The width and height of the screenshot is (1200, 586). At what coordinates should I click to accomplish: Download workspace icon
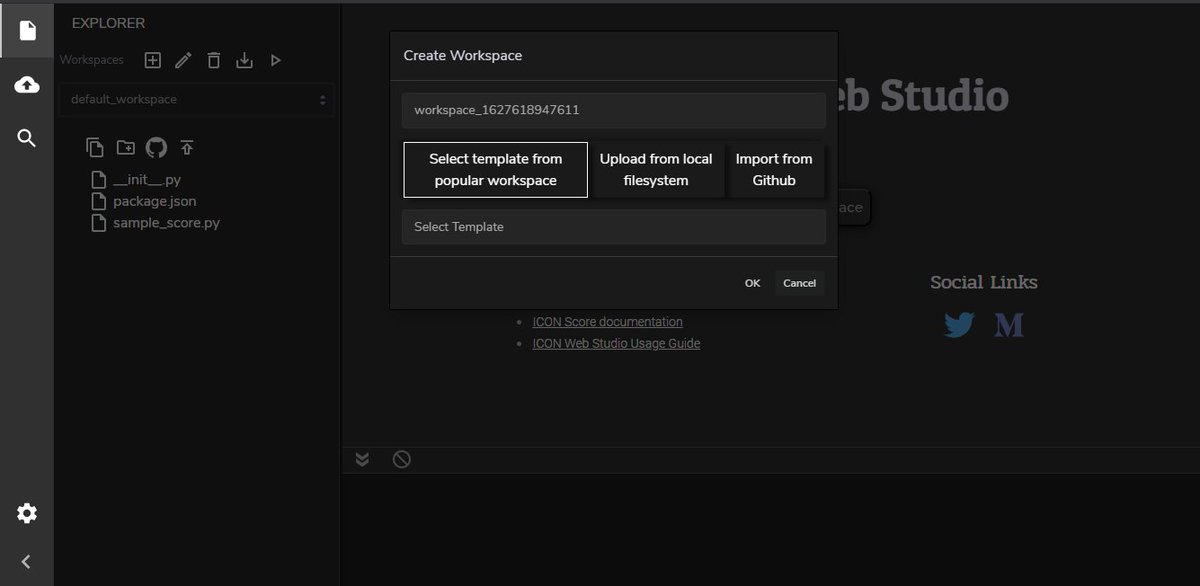point(244,60)
